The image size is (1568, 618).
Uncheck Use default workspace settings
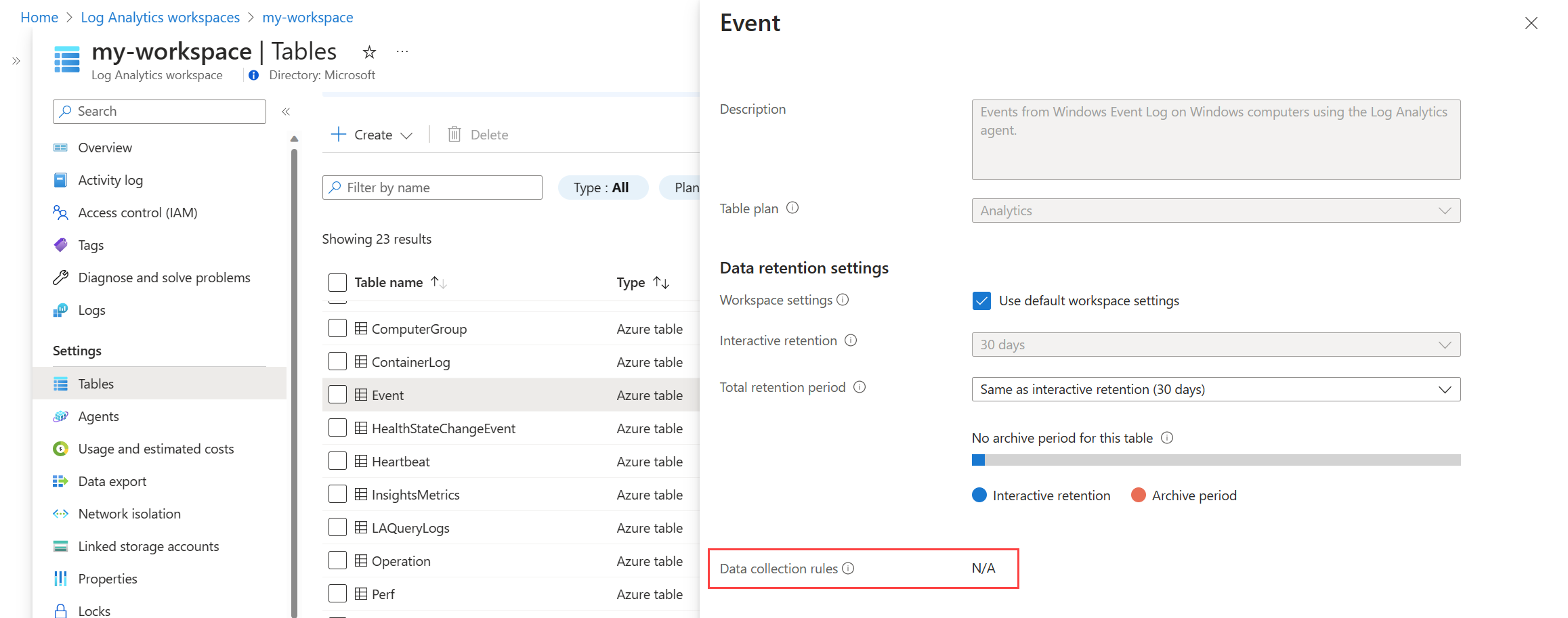click(x=981, y=301)
